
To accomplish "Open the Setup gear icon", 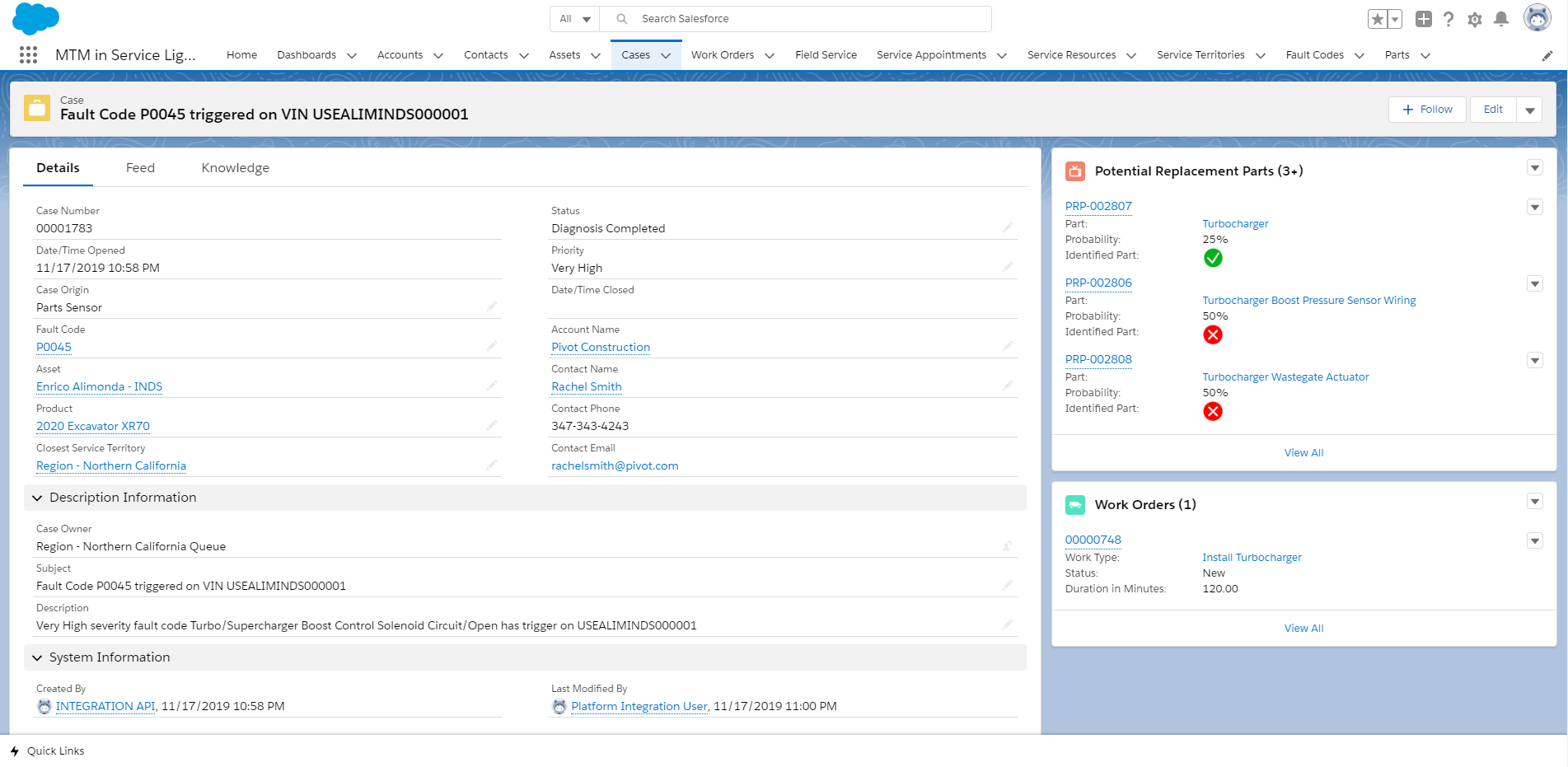I will [1475, 19].
